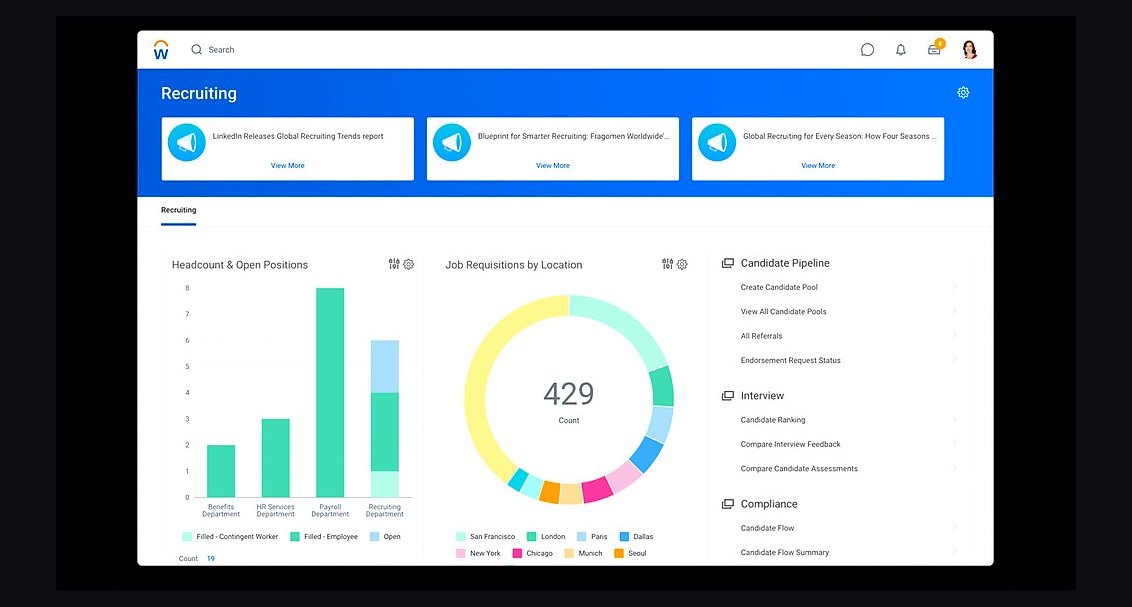Click the Benefits Department bar
The image size is (1132, 607).
(221, 471)
